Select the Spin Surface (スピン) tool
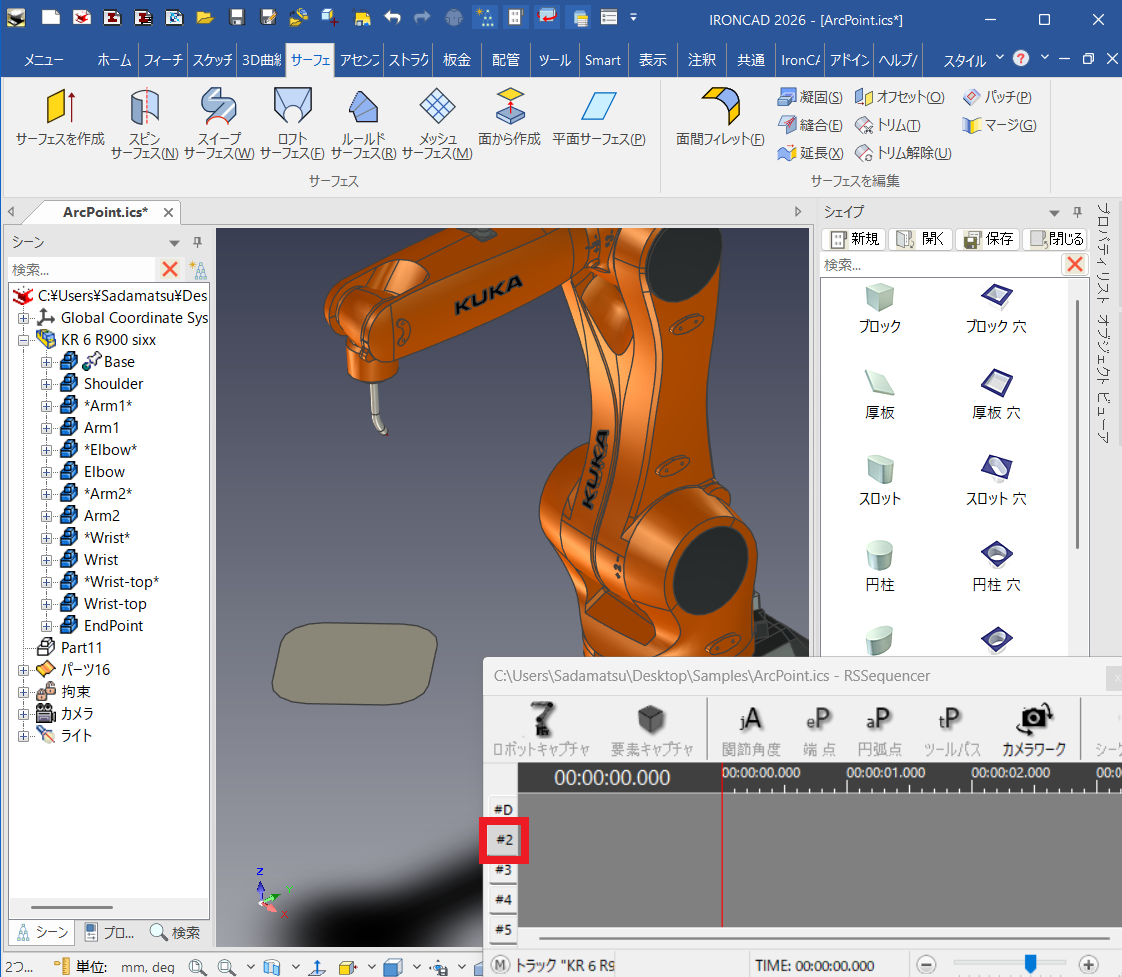The width and height of the screenshot is (1122, 977). click(x=145, y=123)
